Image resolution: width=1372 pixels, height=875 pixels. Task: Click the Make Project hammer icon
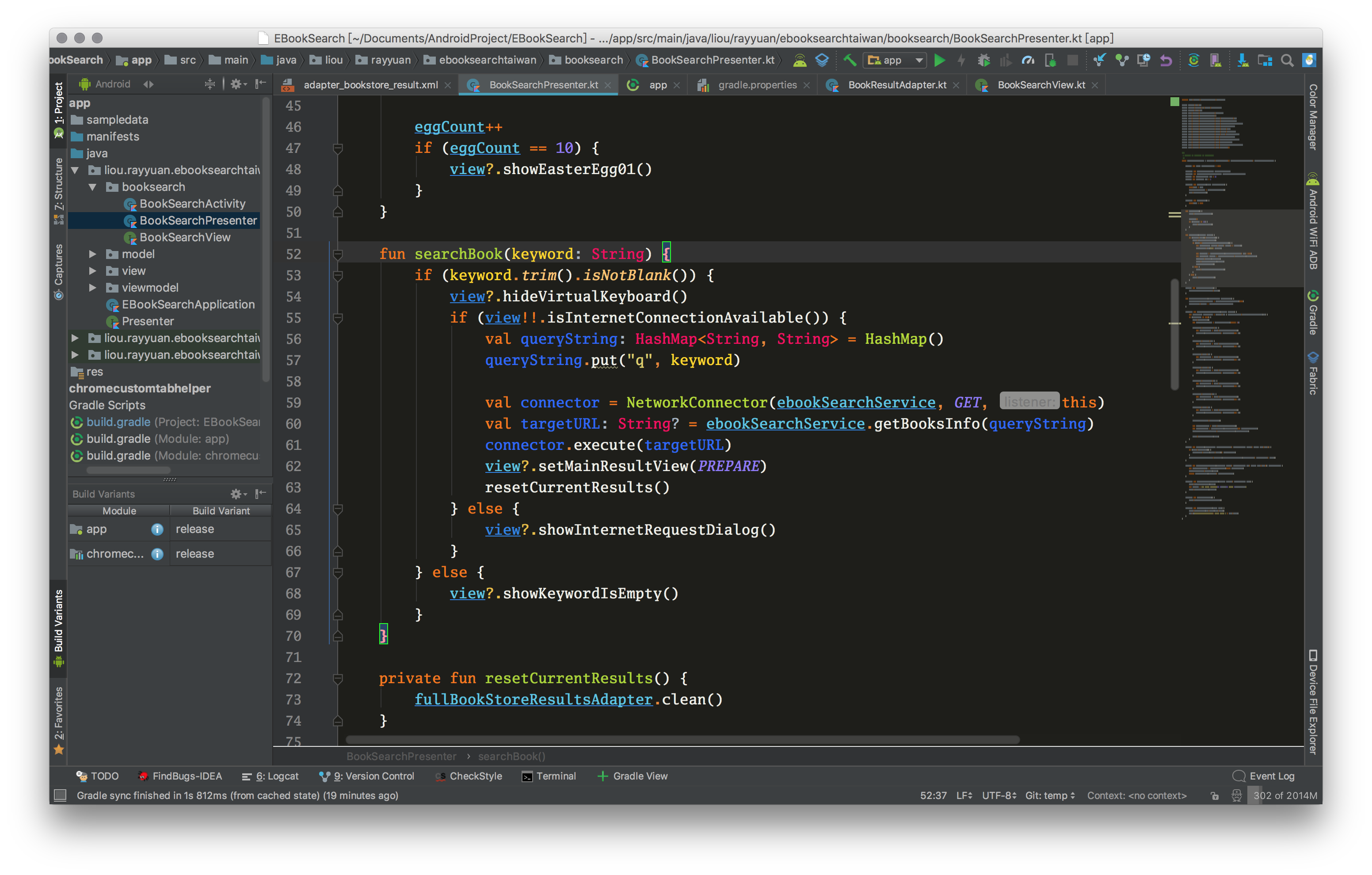(x=850, y=61)
